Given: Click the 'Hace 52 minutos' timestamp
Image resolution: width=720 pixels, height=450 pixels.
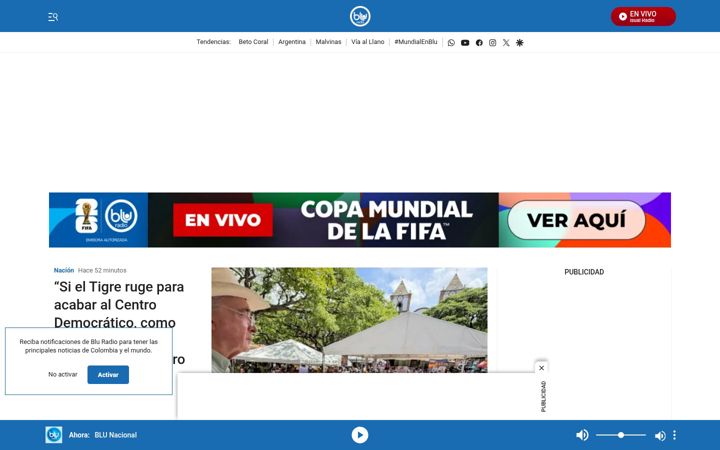Looking at the screenshot, I should (102, 270).
